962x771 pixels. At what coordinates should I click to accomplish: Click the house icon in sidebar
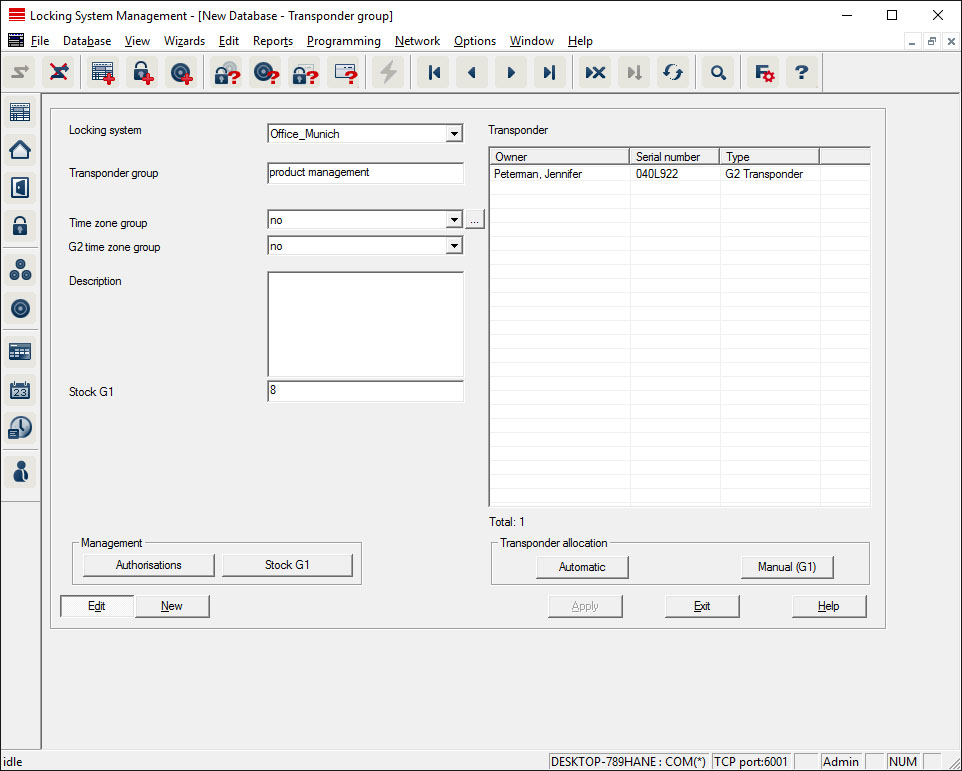pyautogui.click(x=20, y=150)
